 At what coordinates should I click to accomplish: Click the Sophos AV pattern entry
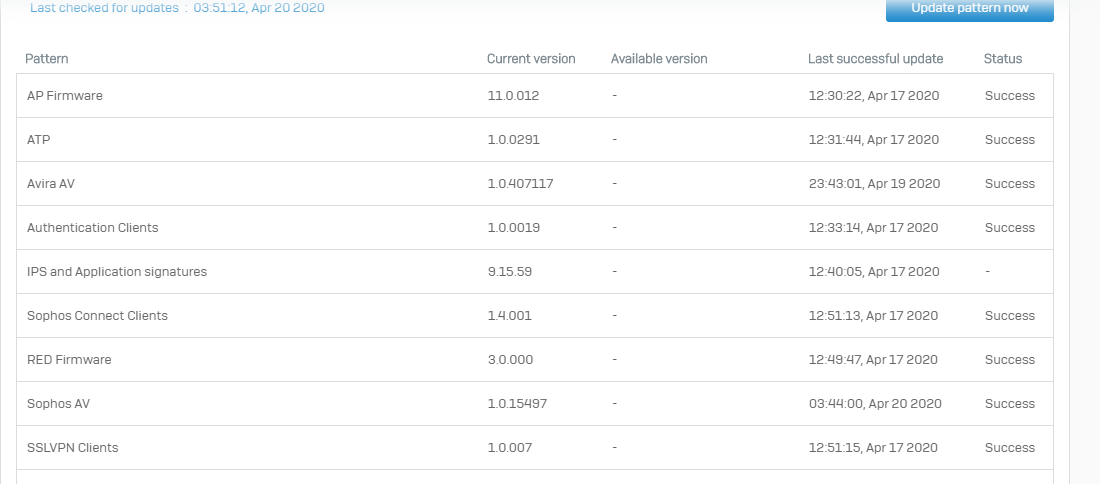(x=58, y=404)
